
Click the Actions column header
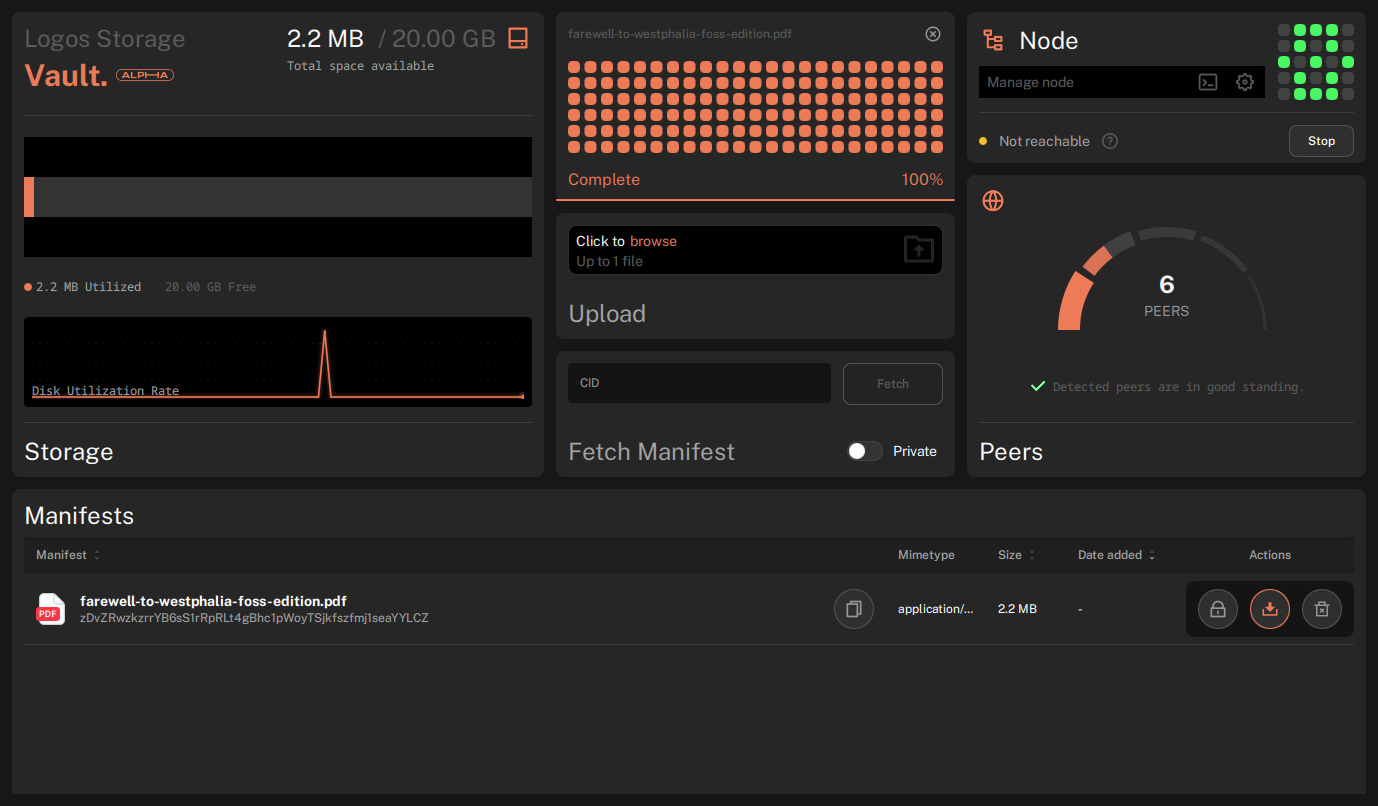[1270, 555]
